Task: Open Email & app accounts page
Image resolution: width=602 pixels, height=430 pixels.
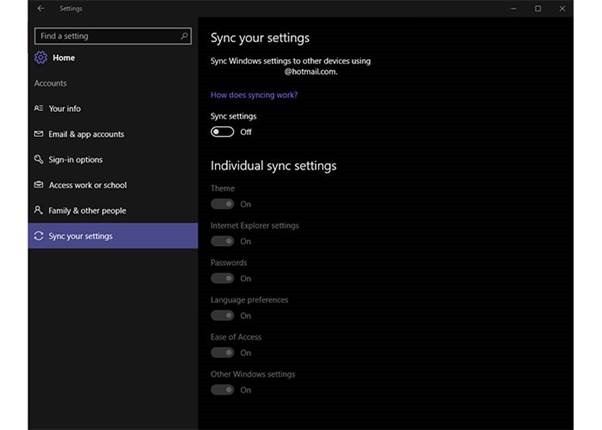Action: click(86, 134)
